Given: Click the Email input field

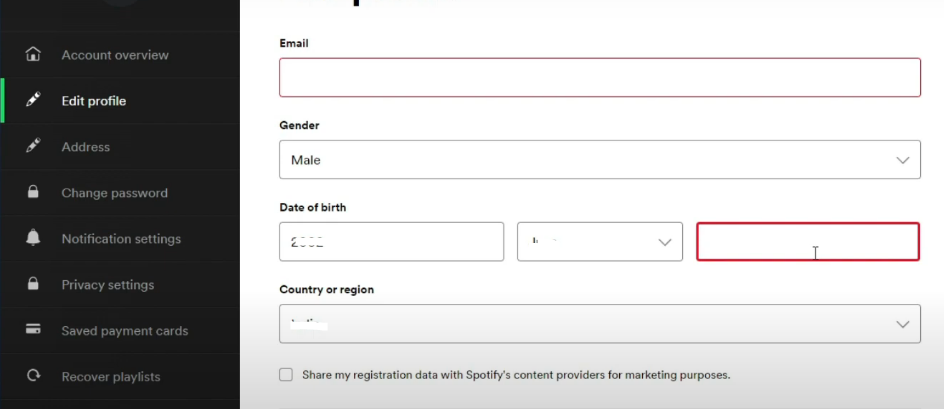Looking at the screenshot, I should pyautogui.click(x=600, y=77).
